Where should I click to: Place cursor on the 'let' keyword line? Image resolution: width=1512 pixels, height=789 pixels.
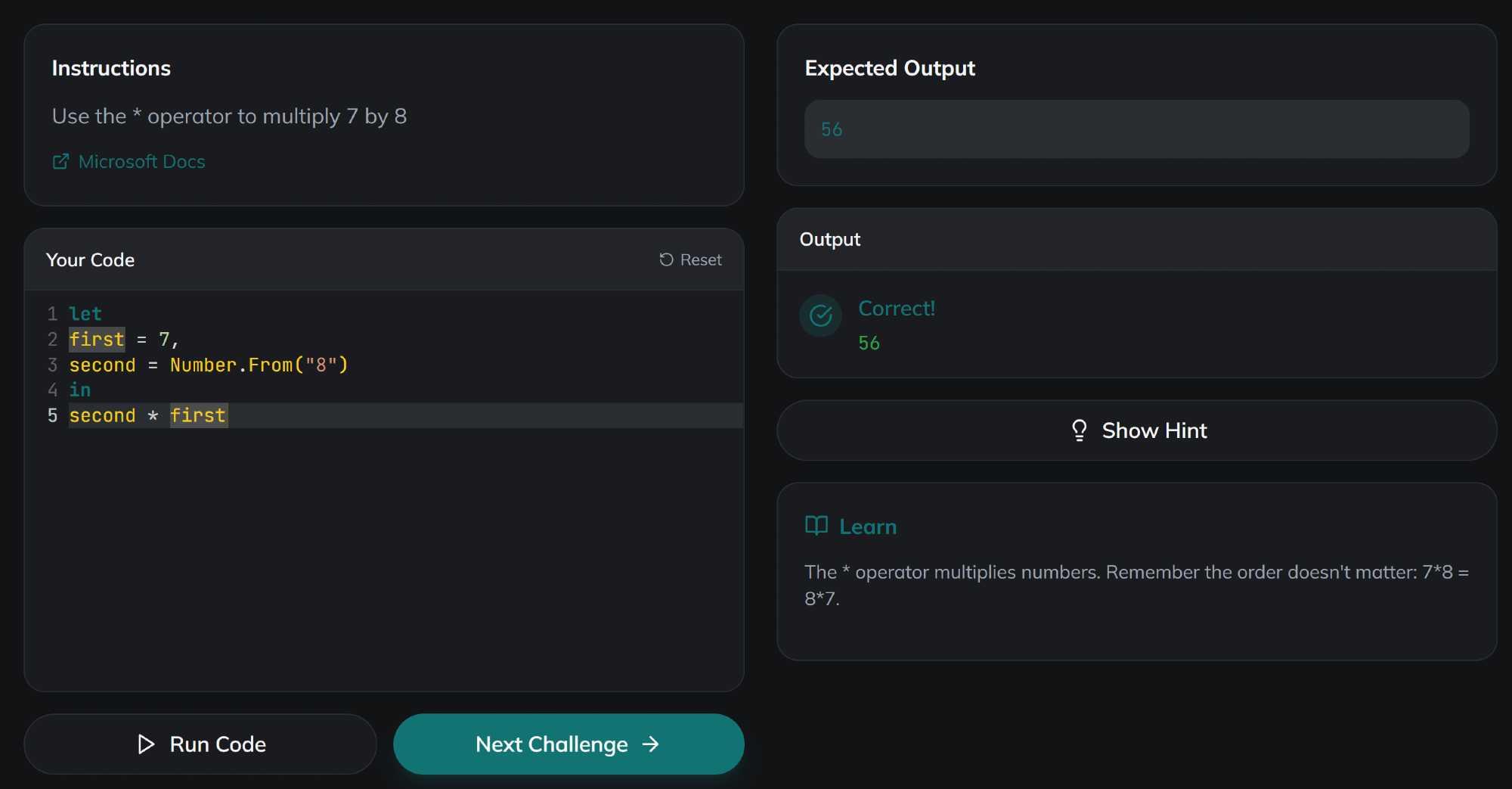[85, 314]
